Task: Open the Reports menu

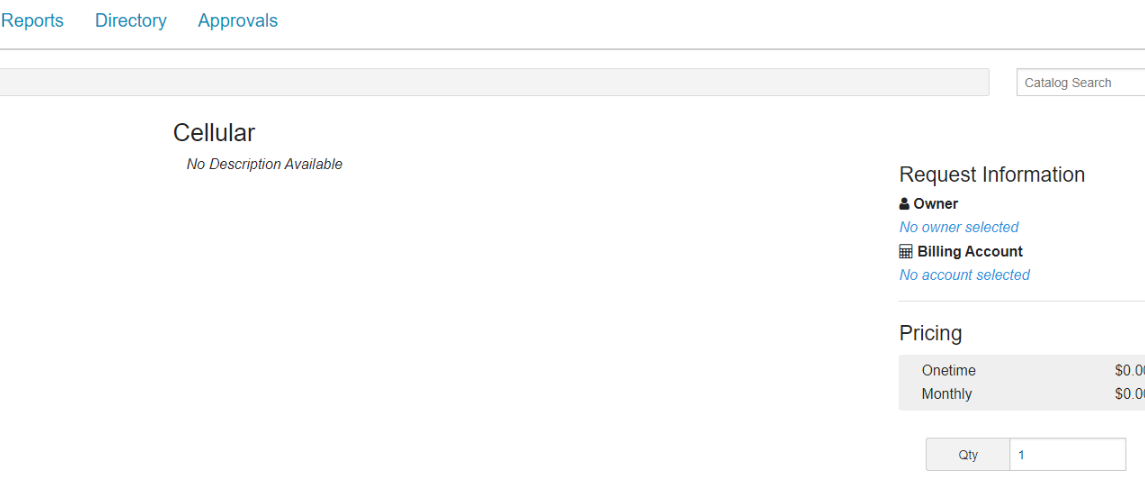Action: click(x=32, y=21)
